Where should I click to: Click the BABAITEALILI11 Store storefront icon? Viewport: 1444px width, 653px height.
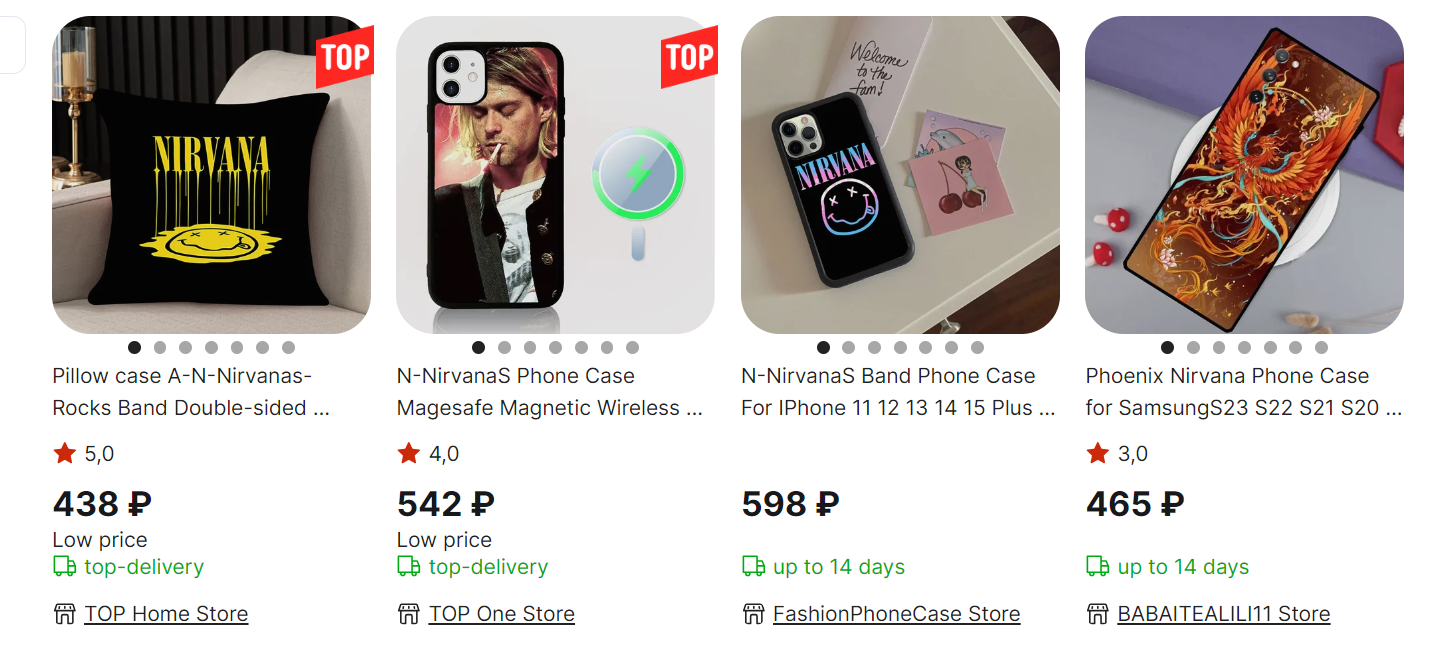tap(1097, 614)
